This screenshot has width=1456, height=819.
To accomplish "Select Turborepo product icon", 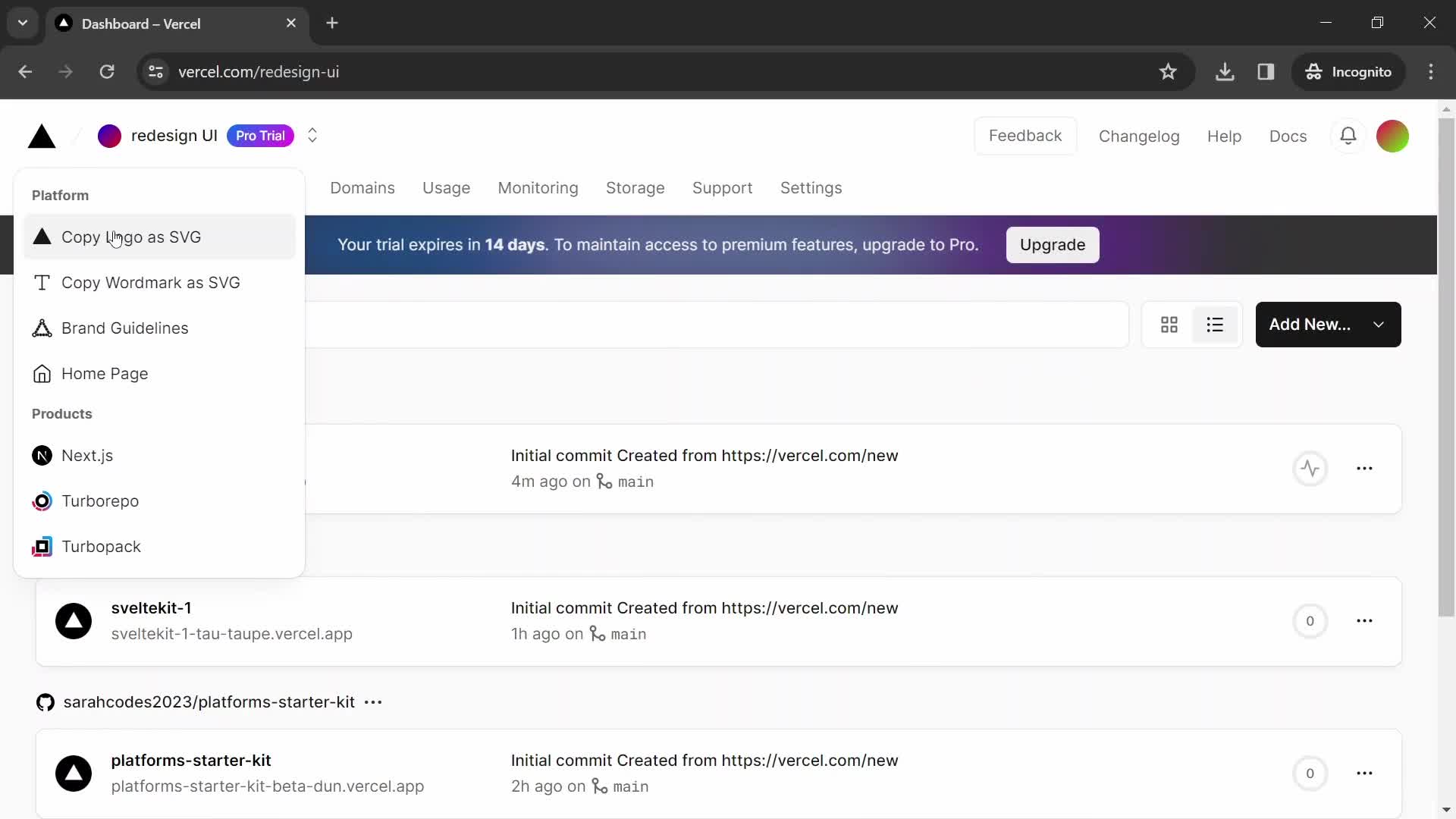I will (41, 500).
